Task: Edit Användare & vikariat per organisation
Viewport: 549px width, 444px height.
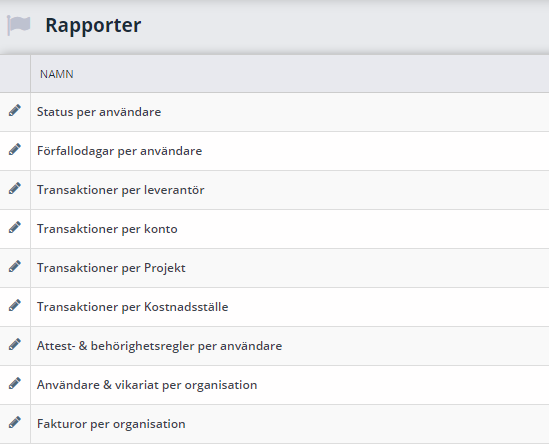Action: point(15,383)
